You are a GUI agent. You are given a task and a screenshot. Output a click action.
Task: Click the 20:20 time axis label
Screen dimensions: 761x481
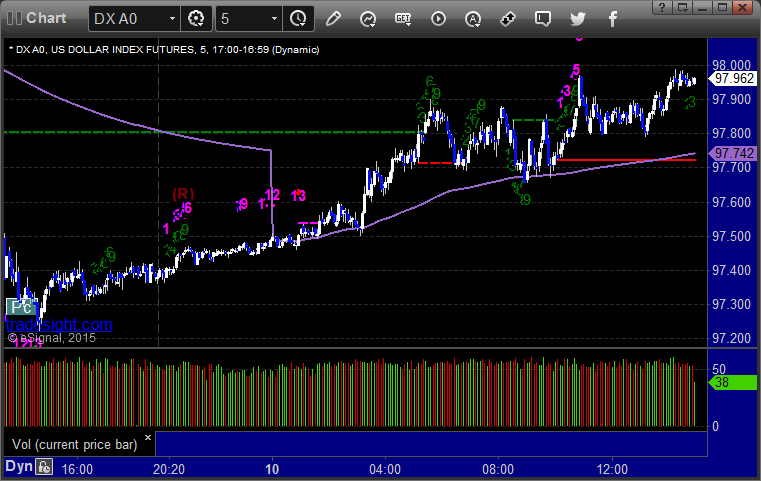pyautogui.click(x=169, y=469)
